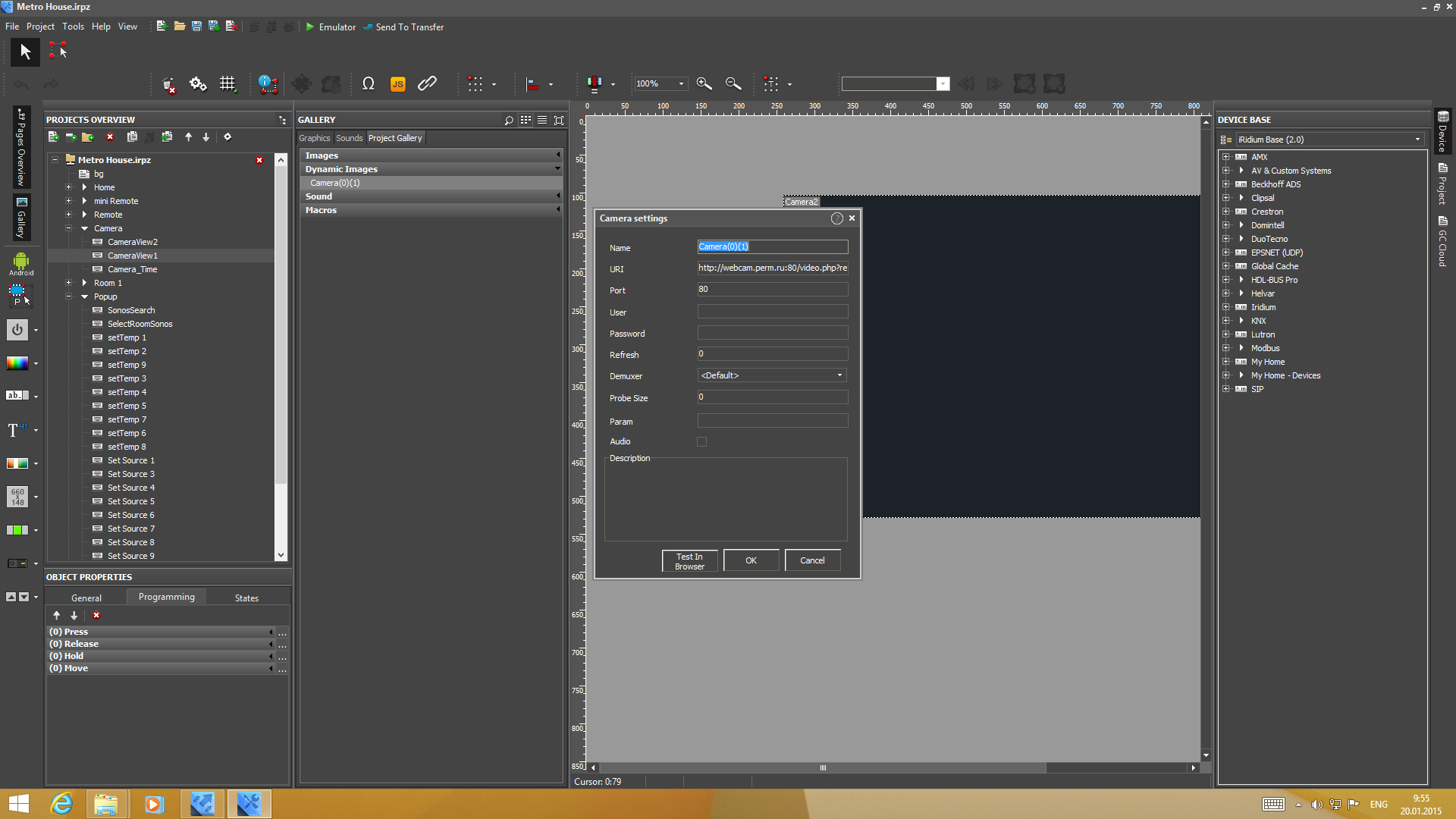Switch gallery to list view

[x=542, y=120]
